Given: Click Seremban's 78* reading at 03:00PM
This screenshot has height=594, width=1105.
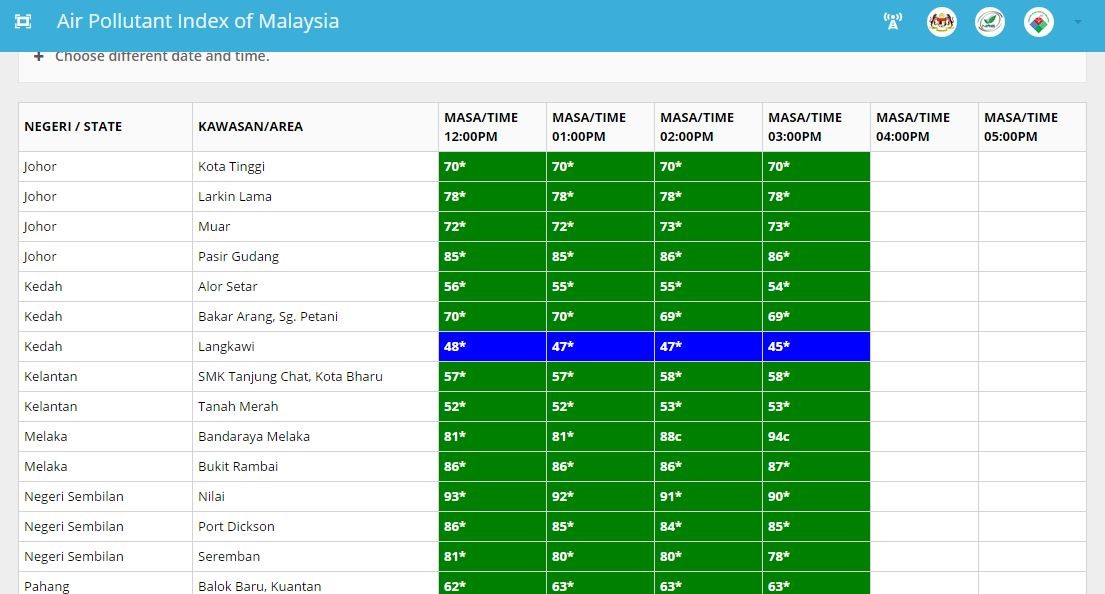Looking at the screenshot, I should 816,556.
